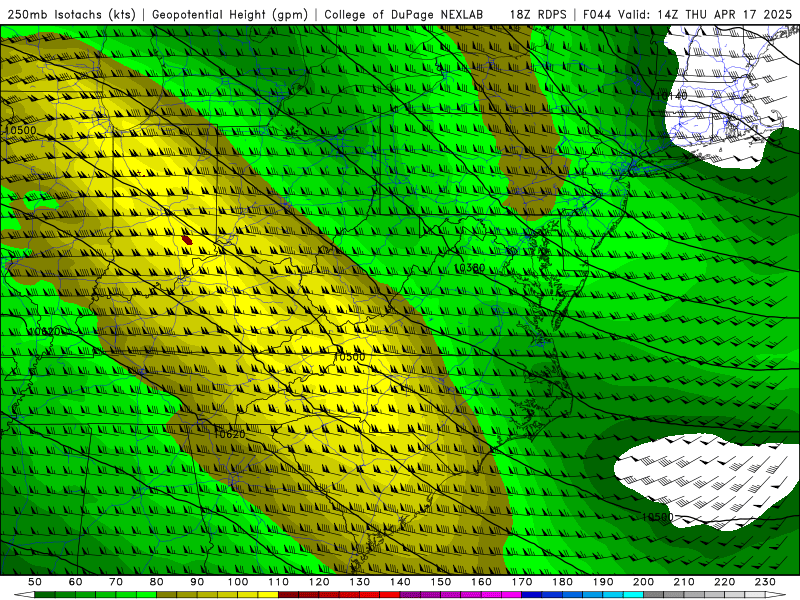Screen dimensions: 800x600
Task: Click the 190 value on color scale
Action: click(603, 582)
